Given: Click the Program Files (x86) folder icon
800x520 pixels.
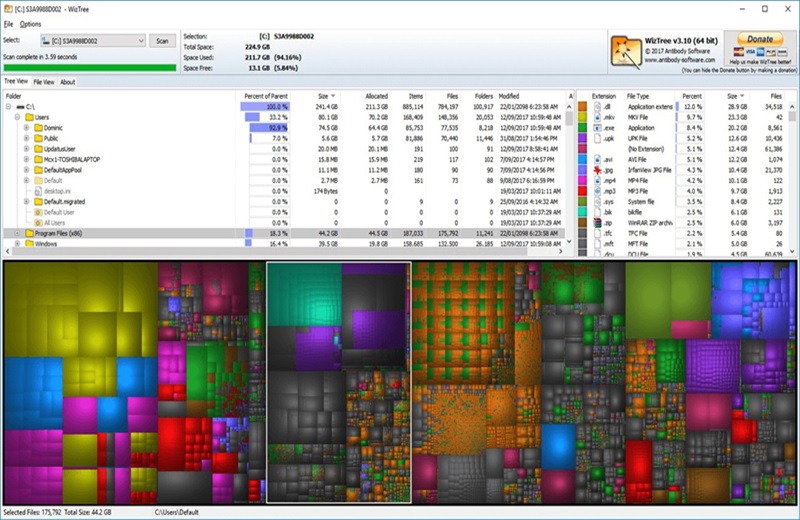Looking at the screenshot, I should [x=30, y=233].
